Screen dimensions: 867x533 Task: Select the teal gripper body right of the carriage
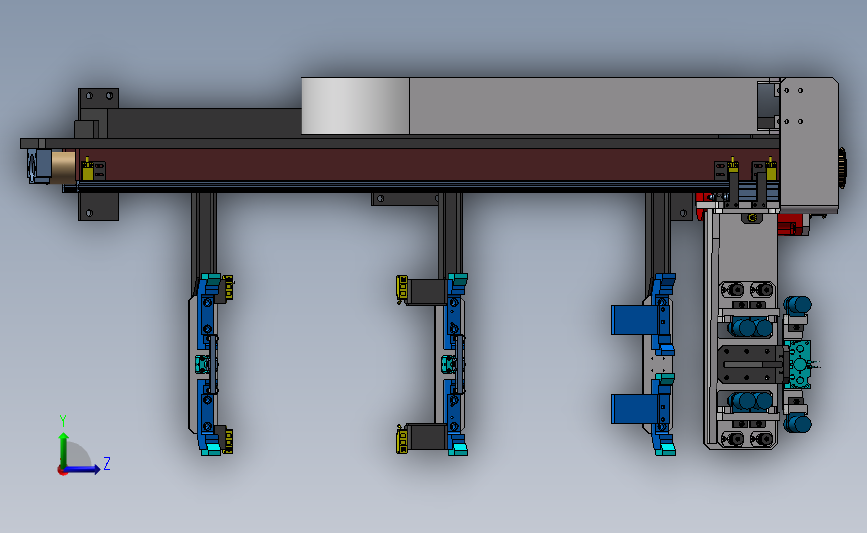(x=798, y=364)
